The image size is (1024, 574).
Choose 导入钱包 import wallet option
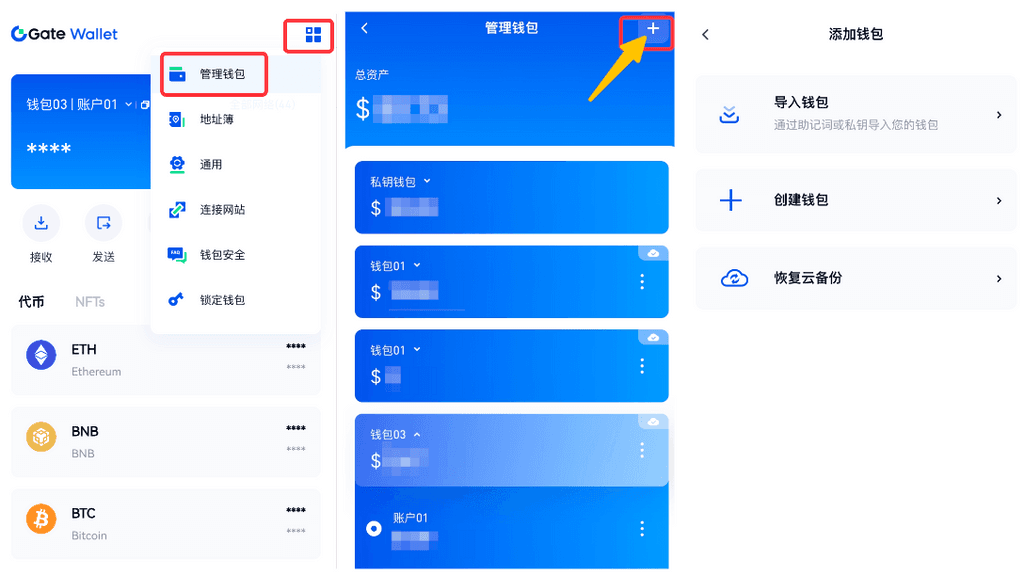(856, 114)
